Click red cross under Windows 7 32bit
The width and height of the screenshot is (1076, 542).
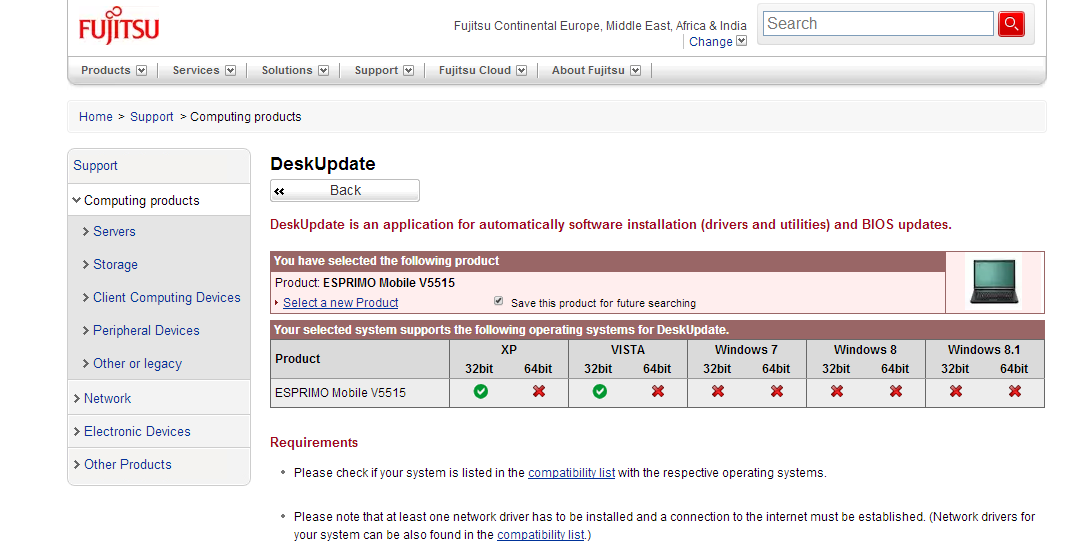click(x=718, y=391)
